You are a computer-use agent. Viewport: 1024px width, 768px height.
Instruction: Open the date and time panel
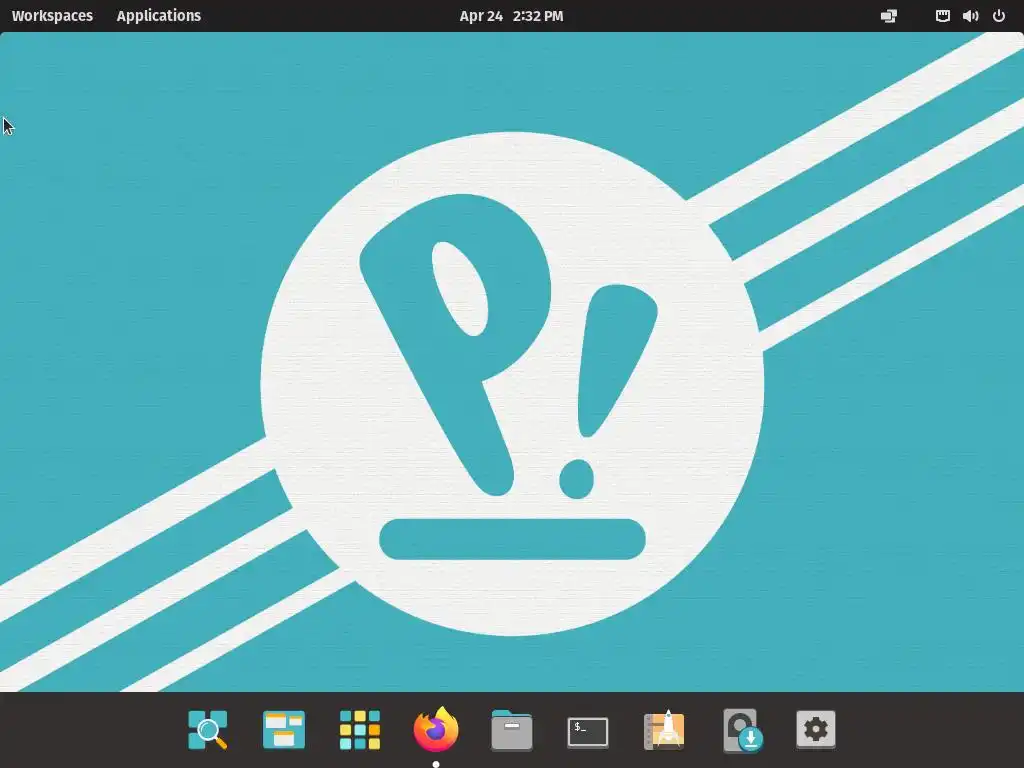[x=511, y=16]
